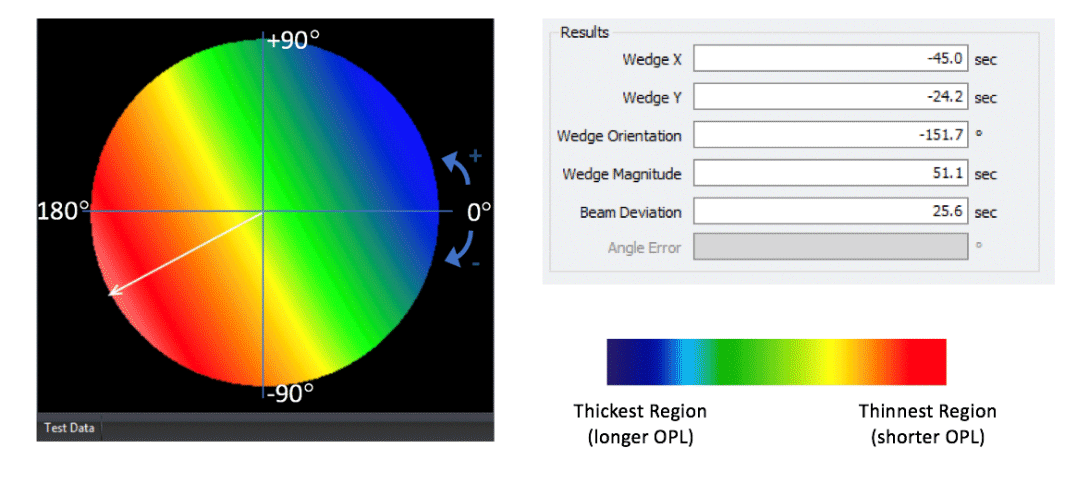Click the 'Wedge Orientation' label
The width and height of the screenshot is (1089, 484).
point(619,135)
